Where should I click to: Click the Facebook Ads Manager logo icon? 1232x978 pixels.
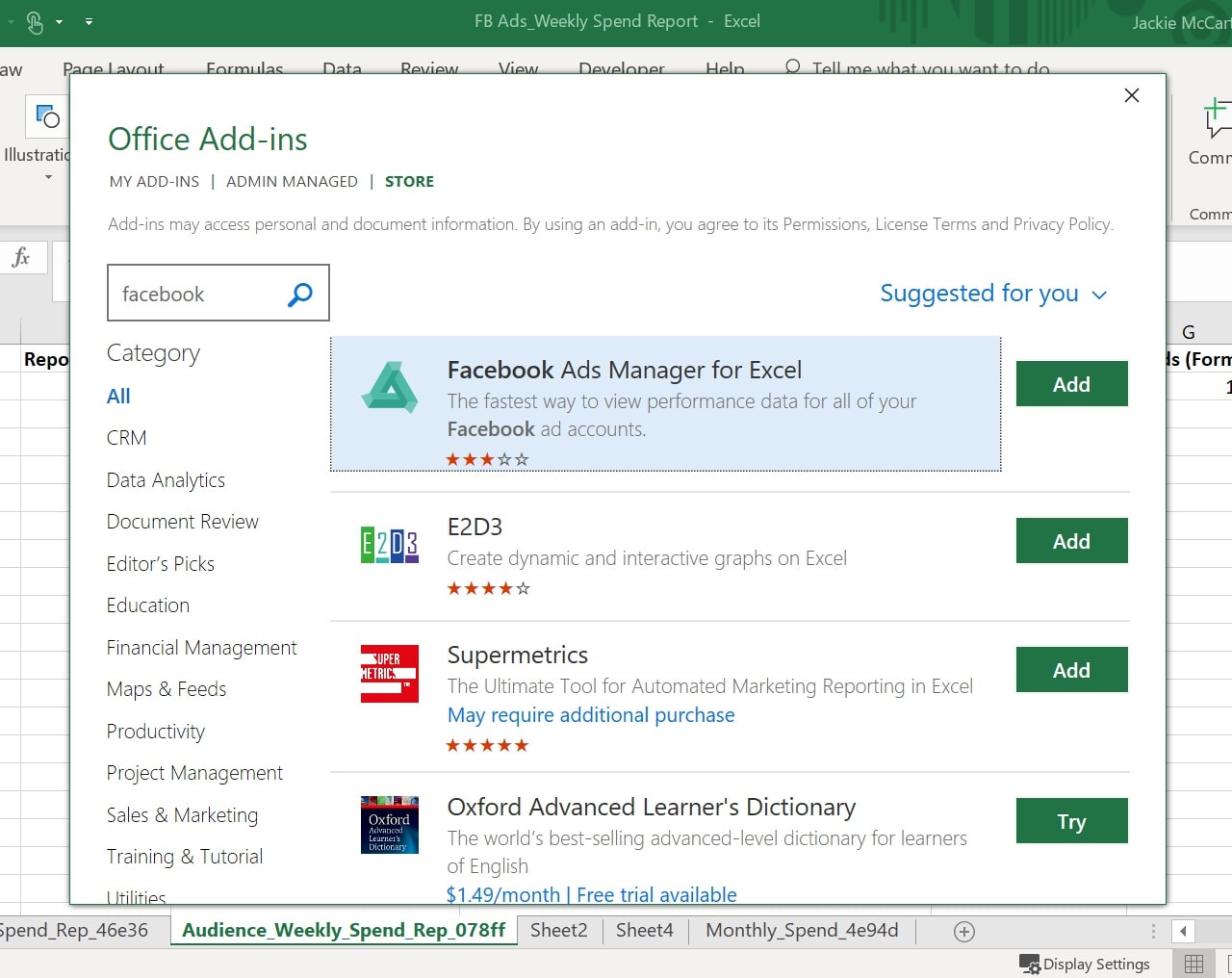389,387
